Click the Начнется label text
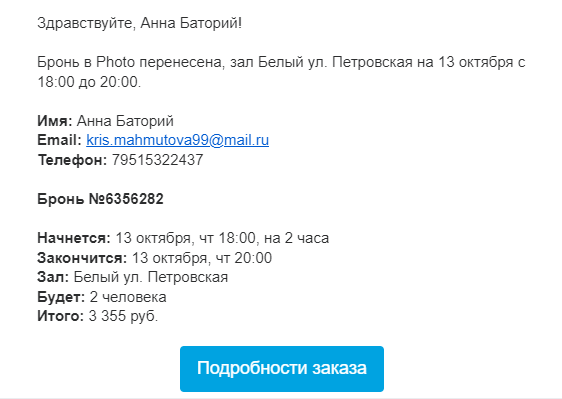 tap(74, 238)
